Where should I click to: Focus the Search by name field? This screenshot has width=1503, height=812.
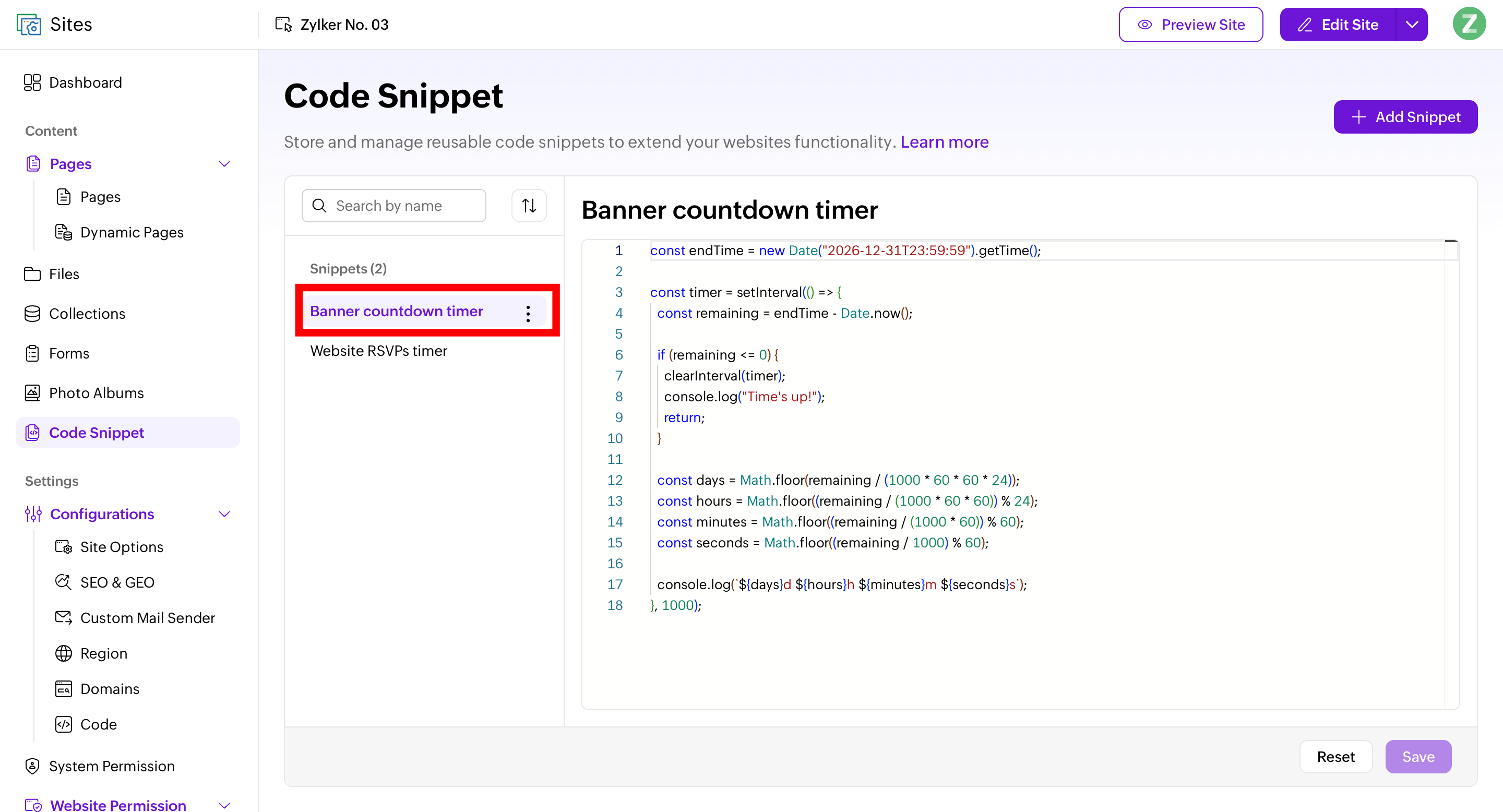pyautogui.click(x=394, y=205)
